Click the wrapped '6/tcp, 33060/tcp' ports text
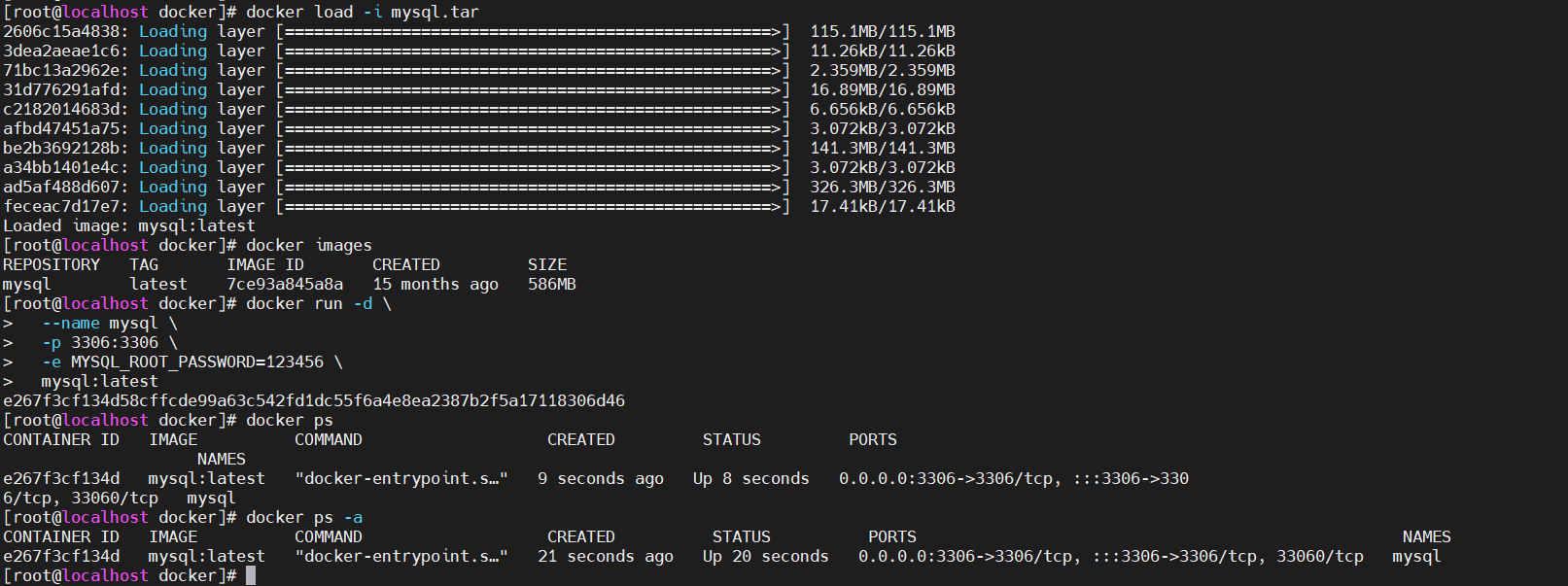Viewport: 1568px width, 586px height. click(x=81, y=498)
